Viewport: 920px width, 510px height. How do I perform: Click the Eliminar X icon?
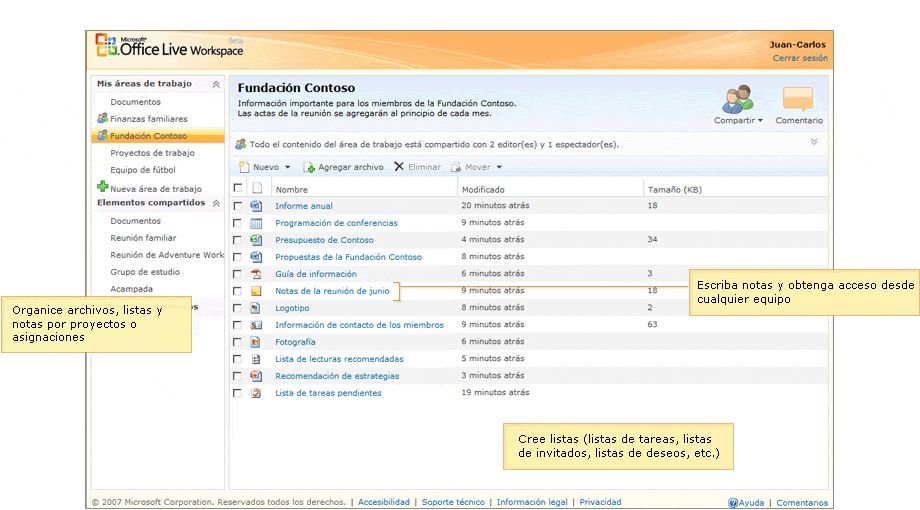(x=399, y=167)
